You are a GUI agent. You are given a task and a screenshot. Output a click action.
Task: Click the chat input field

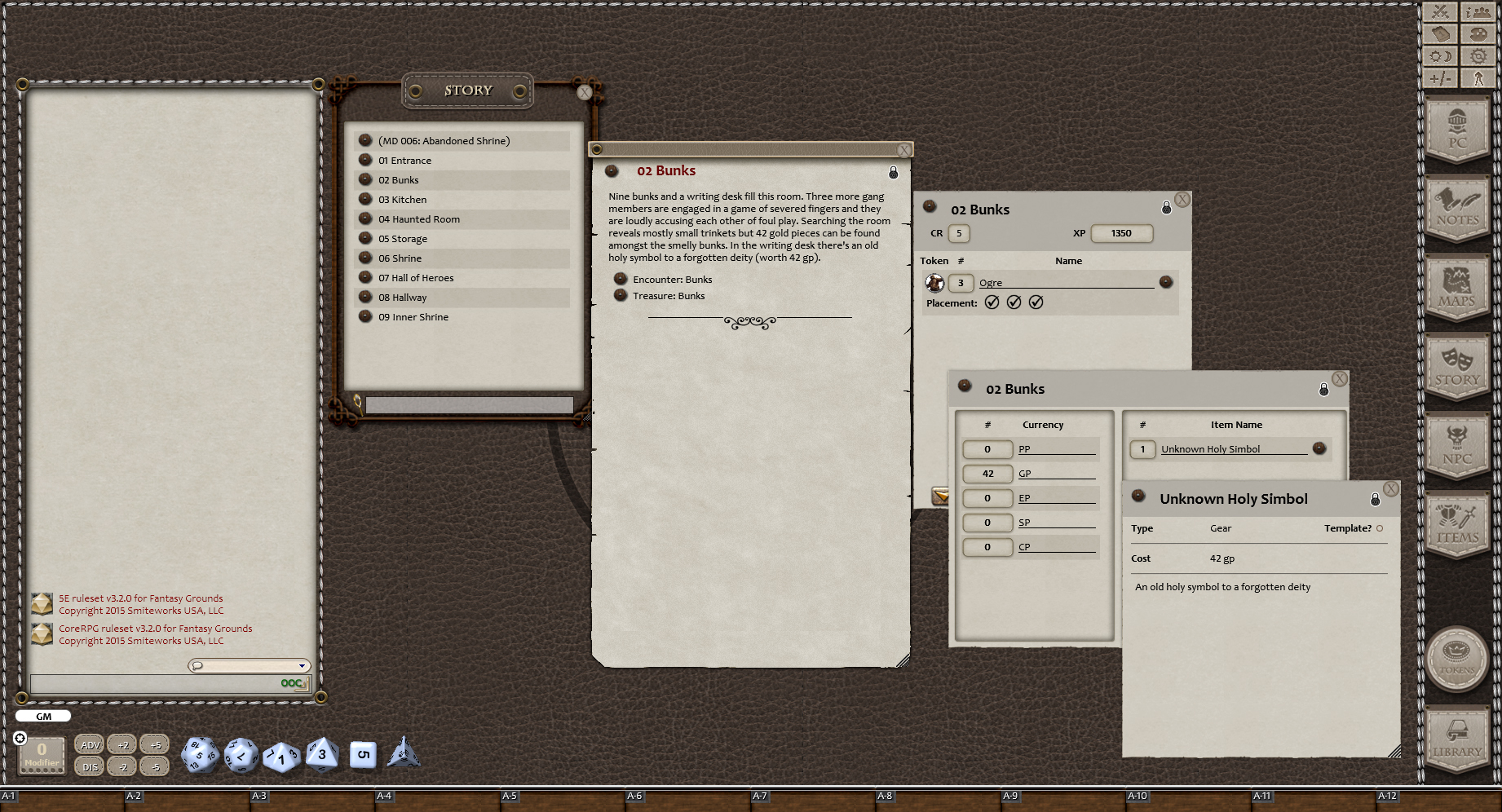155,683
